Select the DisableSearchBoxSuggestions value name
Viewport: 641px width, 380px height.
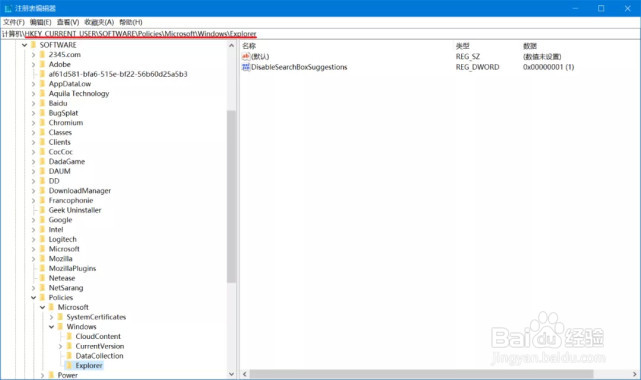coord(299,67)
